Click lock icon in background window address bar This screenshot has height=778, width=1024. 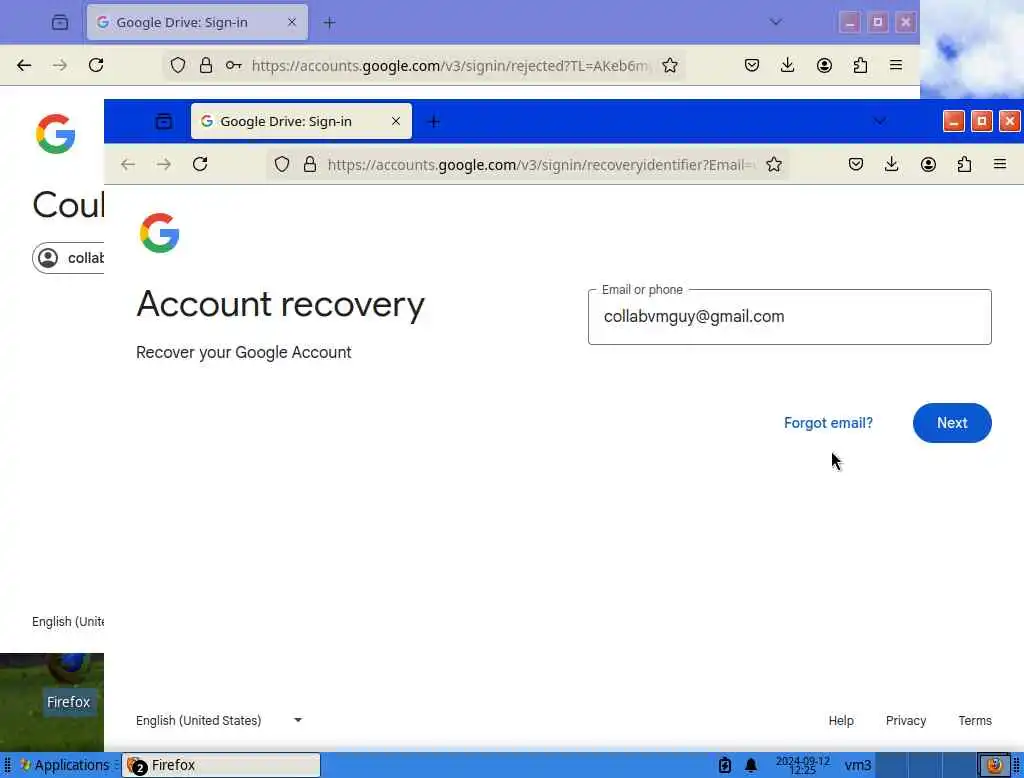pyautogui.click(x=206, y=65)
